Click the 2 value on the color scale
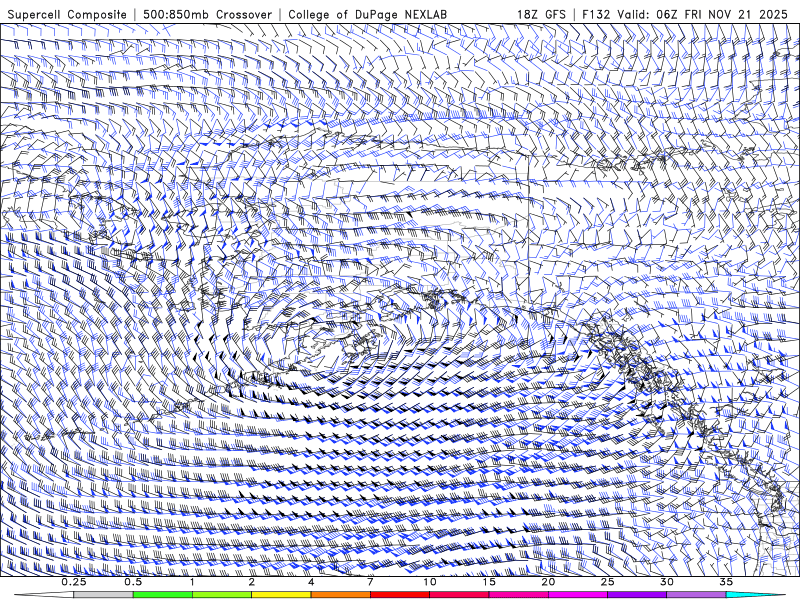This screenshot has width=800, height=600. pos(252,582)
